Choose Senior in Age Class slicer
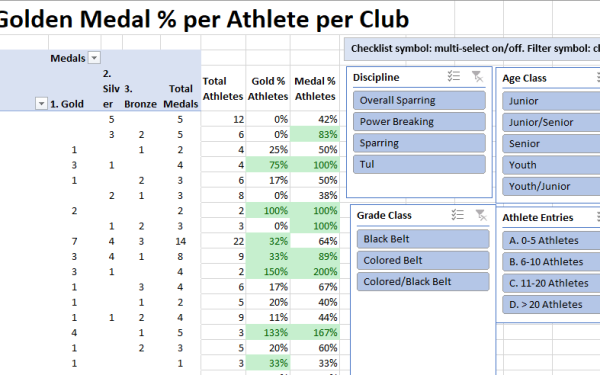Viewport: 600px width, 375px height. coord(551,144)
